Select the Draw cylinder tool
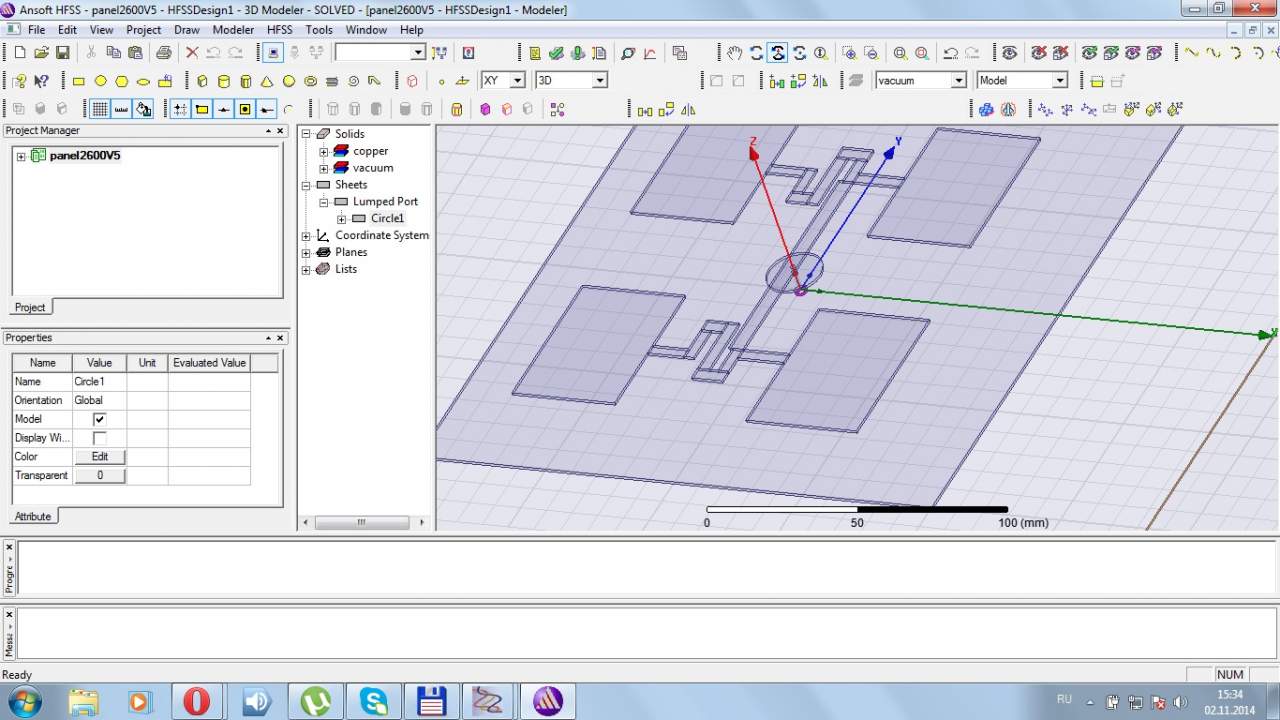The width and height of the screenshot is (1280, 720). pos(224,81)
